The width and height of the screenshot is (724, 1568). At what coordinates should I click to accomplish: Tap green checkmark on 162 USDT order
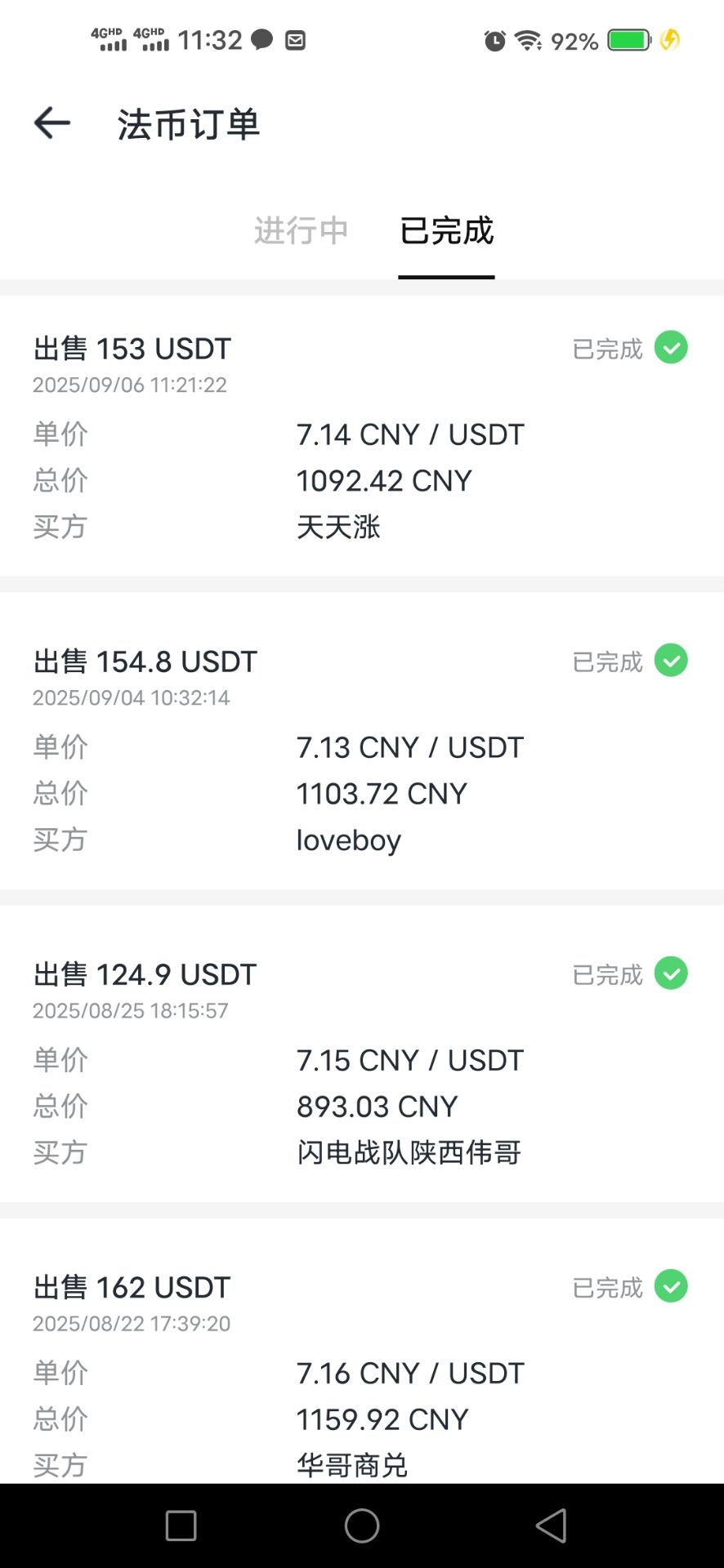point(671,1286)
